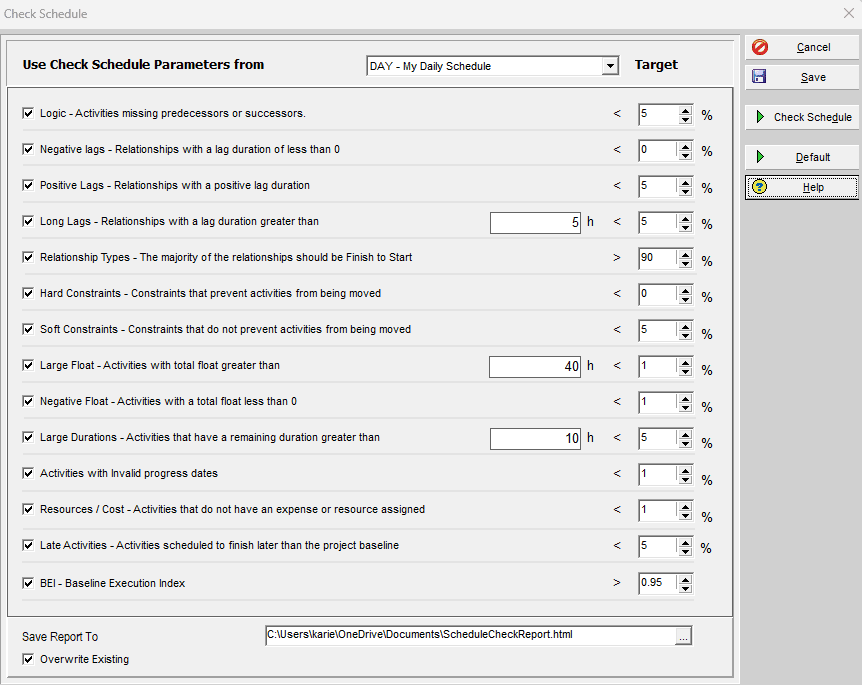
Task: Toggle the Hard Constraints checkbox
Action: 28,293
